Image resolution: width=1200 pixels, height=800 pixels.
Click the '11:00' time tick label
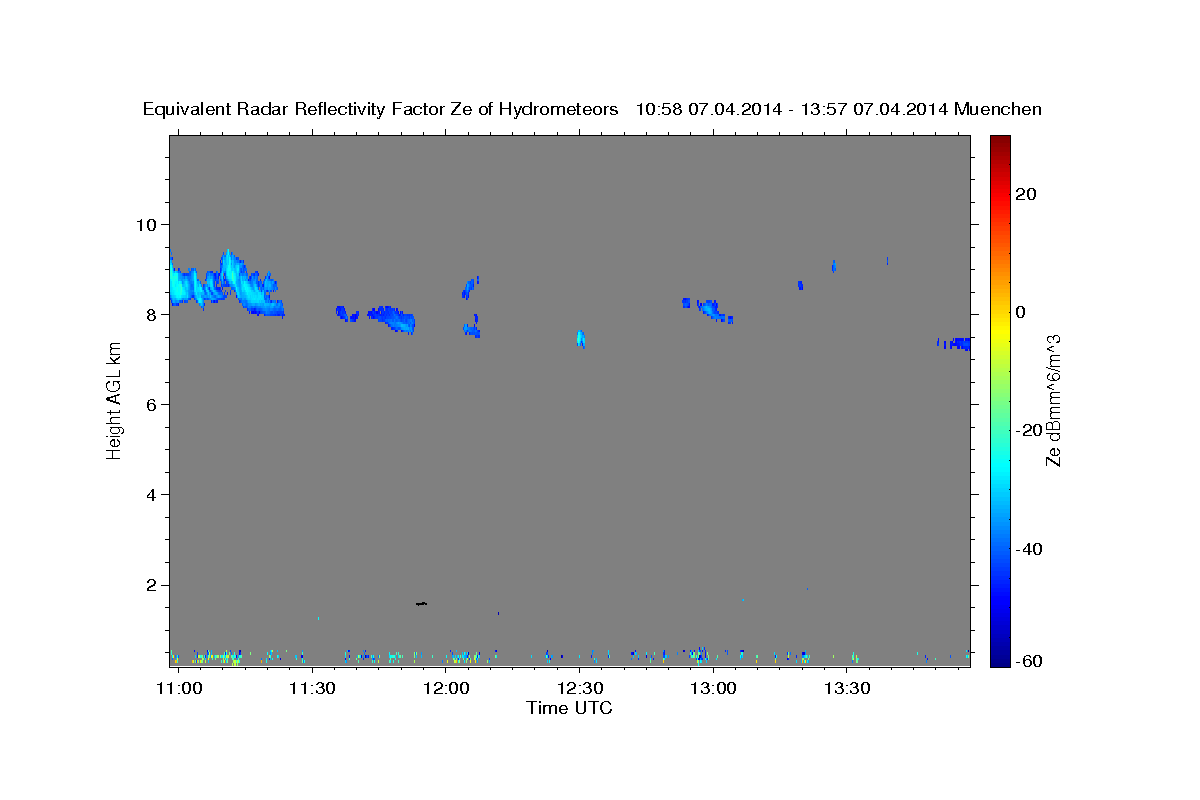(180, 689)
